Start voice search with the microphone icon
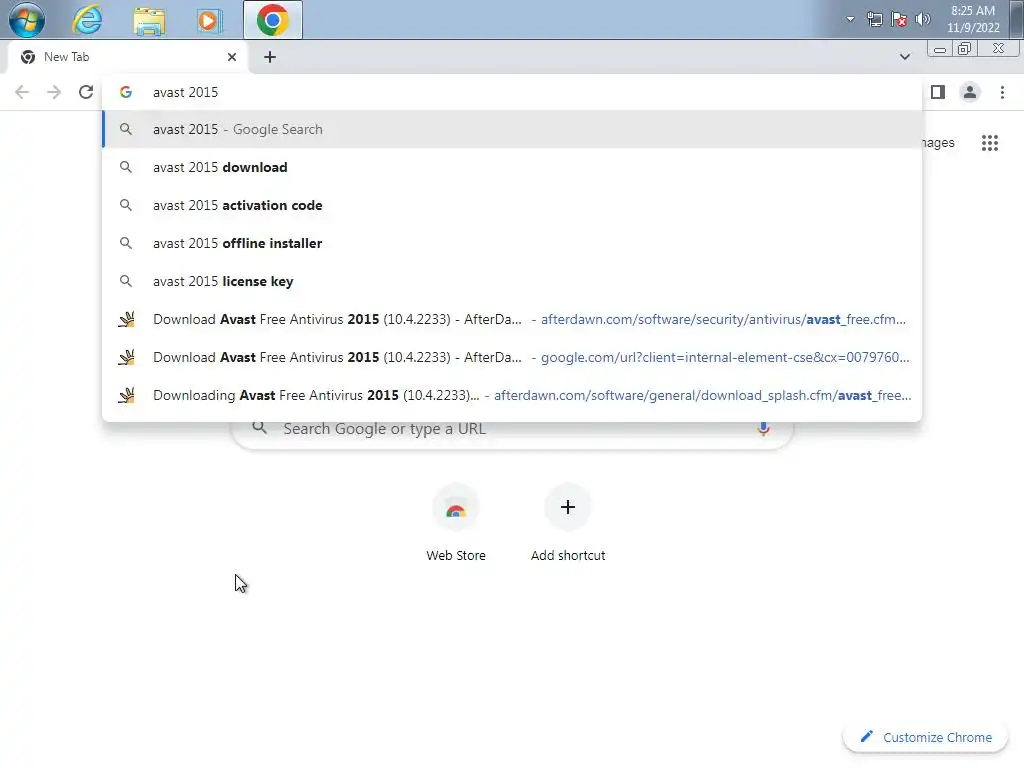 (x=763, y=428)
